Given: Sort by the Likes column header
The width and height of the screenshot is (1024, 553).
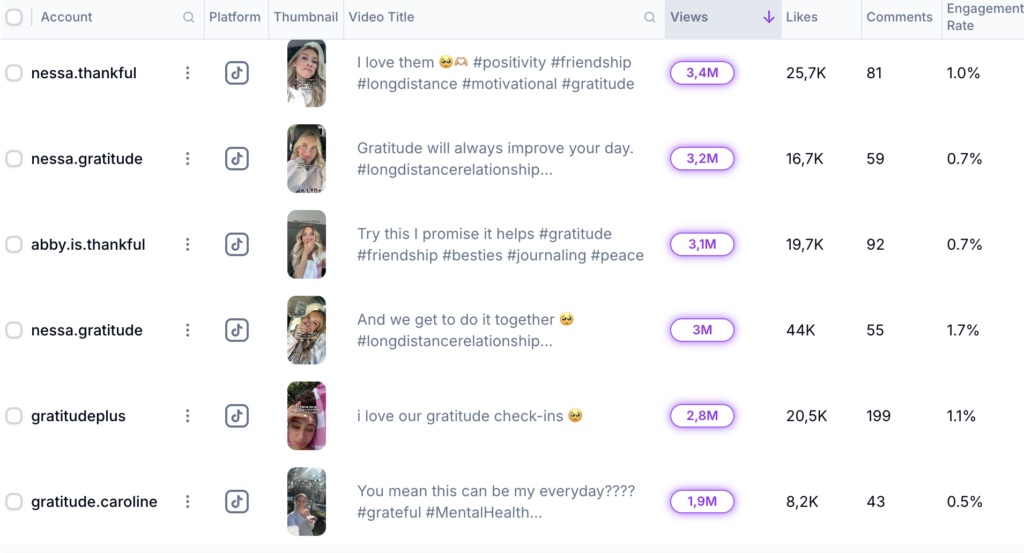Looking at the screenshot, I should point(802,17).
